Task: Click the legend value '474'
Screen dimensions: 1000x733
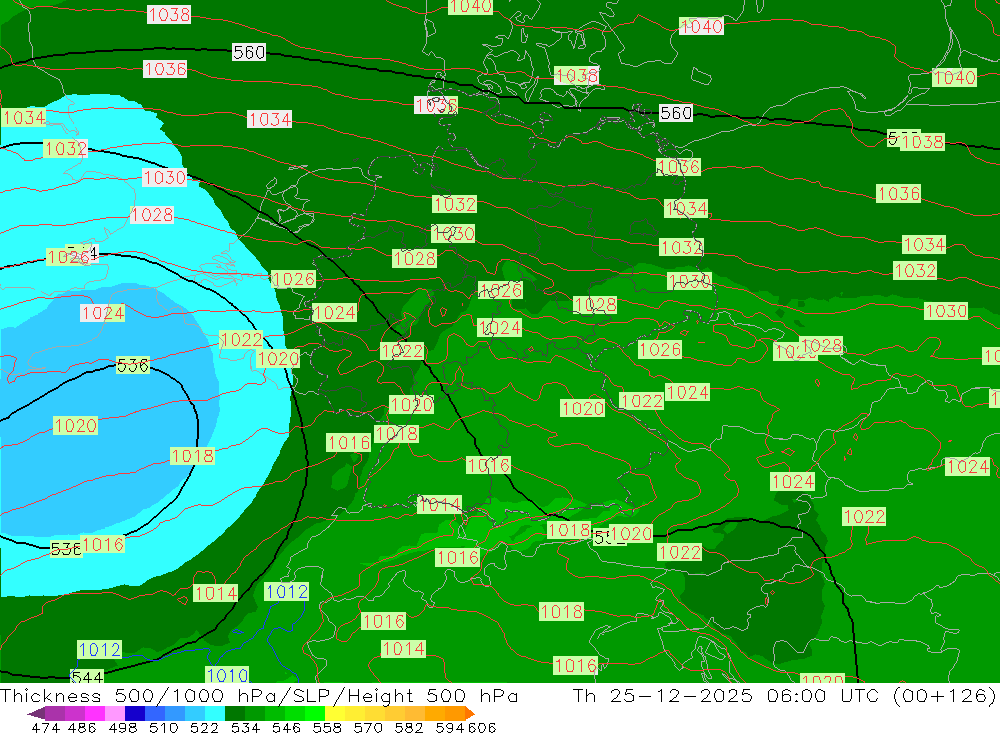Action: [45, 727]
